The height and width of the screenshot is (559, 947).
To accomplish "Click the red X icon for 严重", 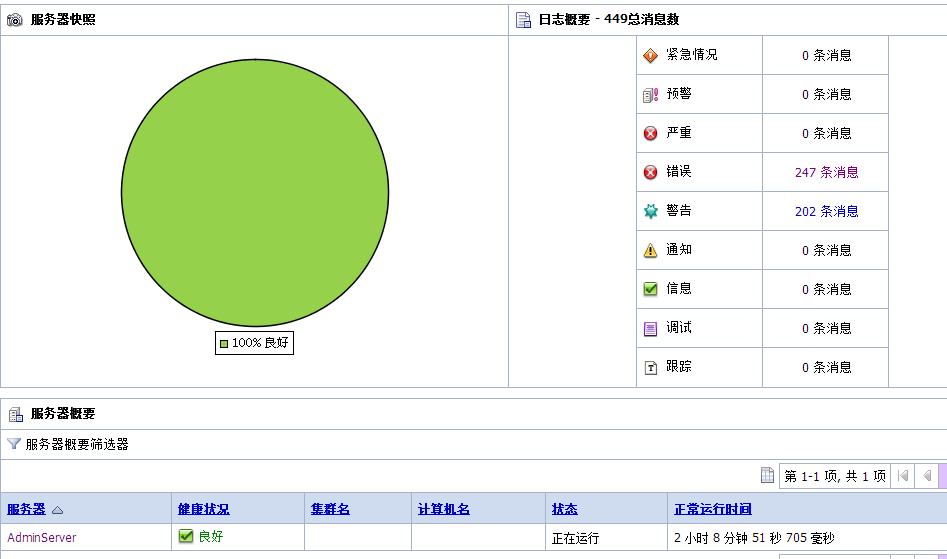I will click(x=650, y=133).
